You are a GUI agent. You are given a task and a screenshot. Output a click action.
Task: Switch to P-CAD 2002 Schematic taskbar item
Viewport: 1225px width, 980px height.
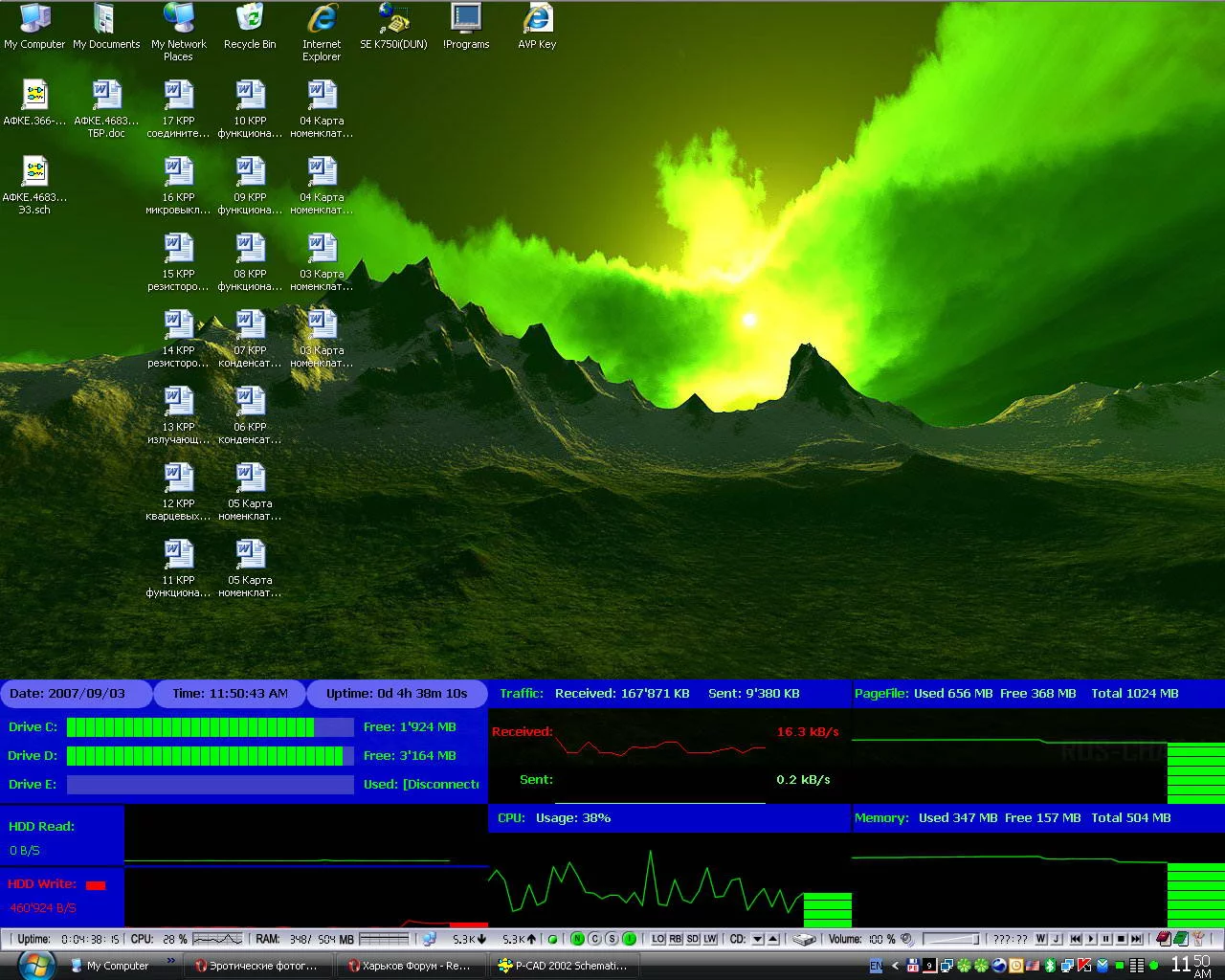tap(564, 966)
